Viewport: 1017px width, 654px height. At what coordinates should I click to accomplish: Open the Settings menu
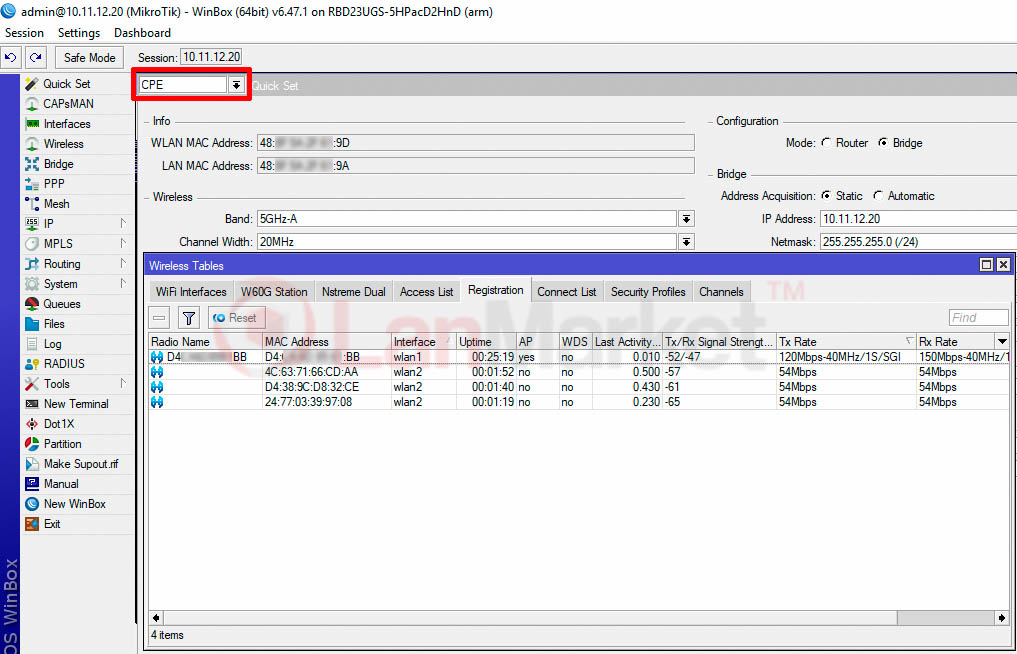coord(78,33)
